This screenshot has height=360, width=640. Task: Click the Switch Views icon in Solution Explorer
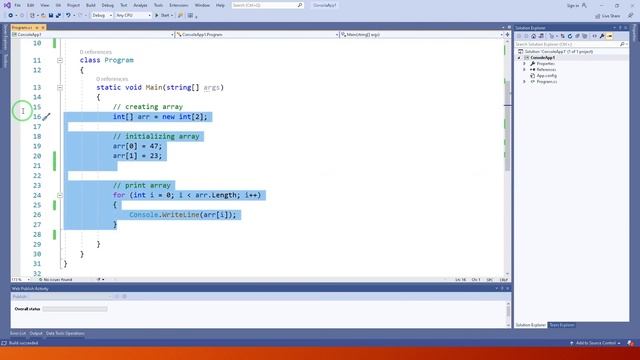click(x=541, y=36)
